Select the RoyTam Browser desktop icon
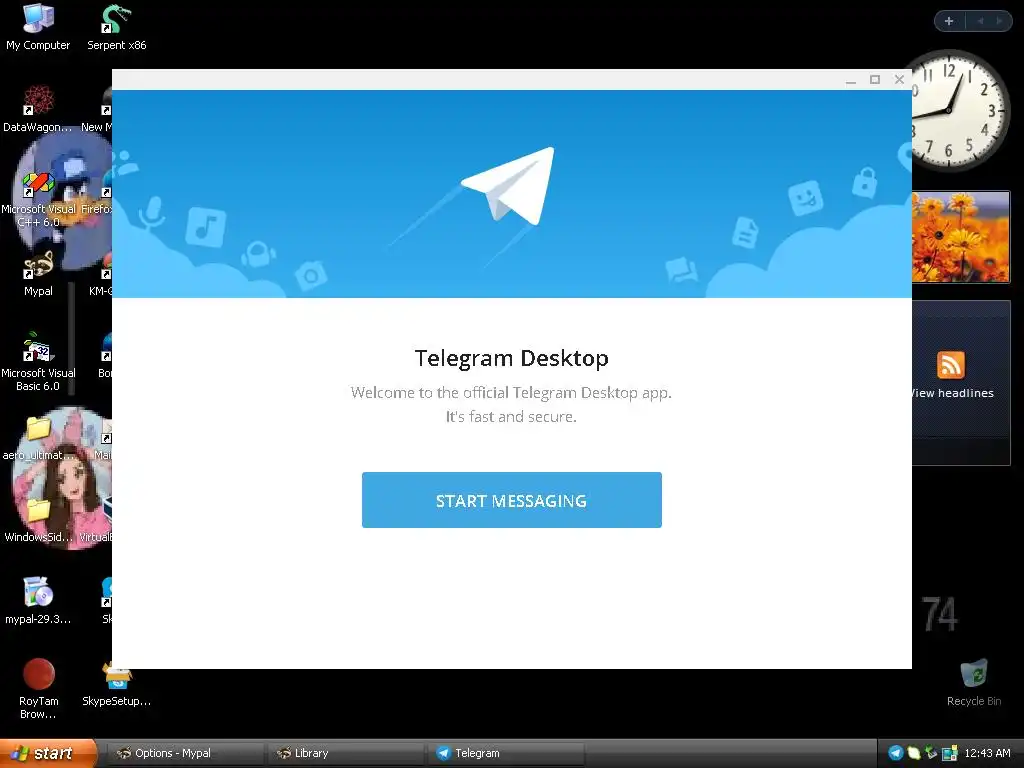 [38, 689]
